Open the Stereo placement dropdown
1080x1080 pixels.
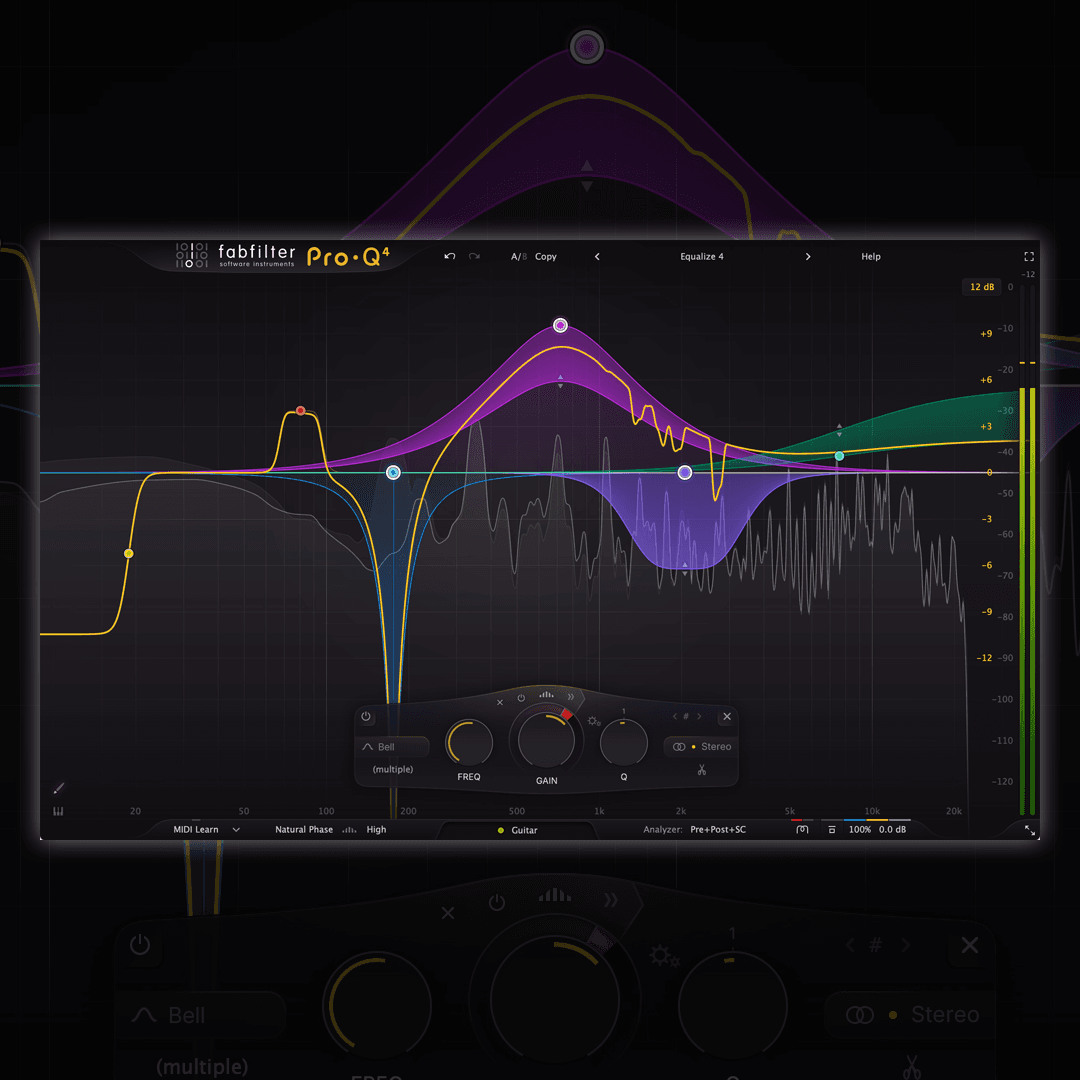(701, 747)
